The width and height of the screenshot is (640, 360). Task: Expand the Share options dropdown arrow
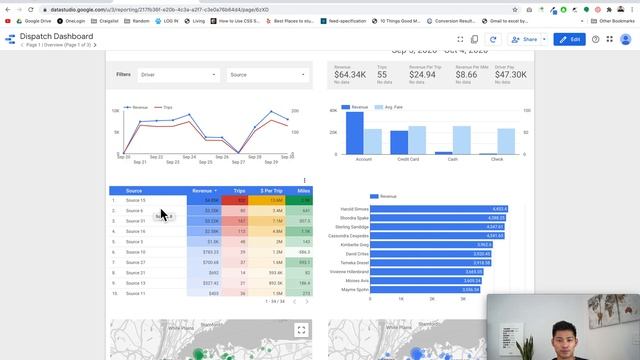(x=544, y=39)
